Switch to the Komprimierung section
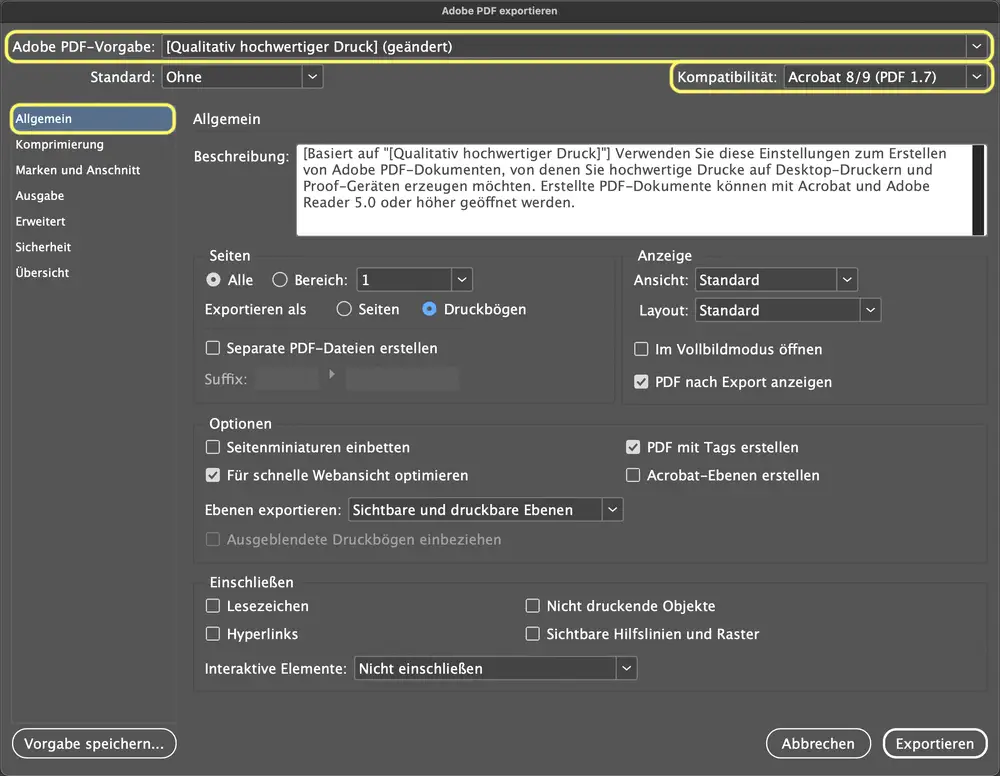The width and height of the screenshot is (1000, 776). (x=59, y=145)
